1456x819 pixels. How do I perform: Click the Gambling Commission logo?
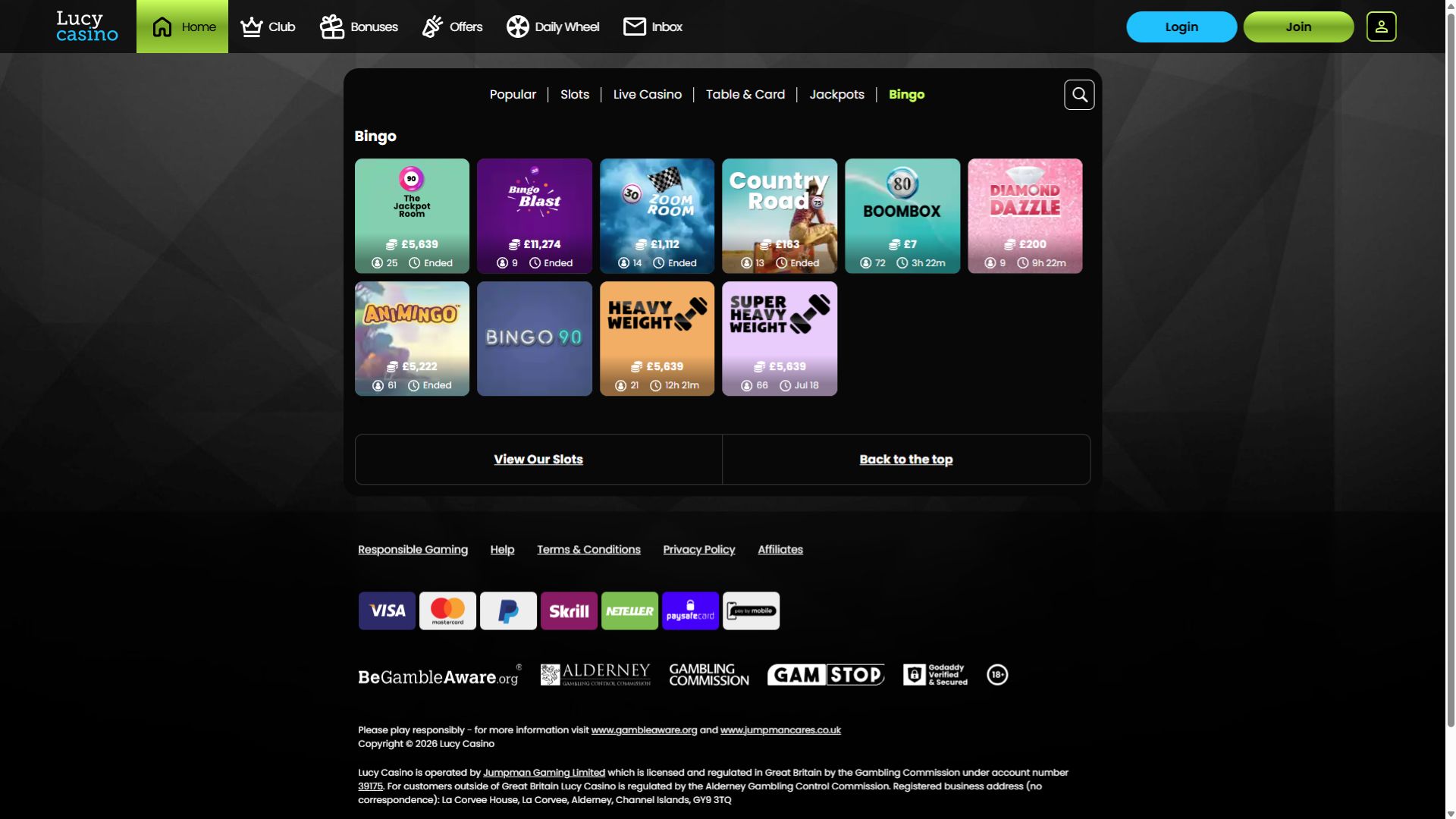[709, 674]
